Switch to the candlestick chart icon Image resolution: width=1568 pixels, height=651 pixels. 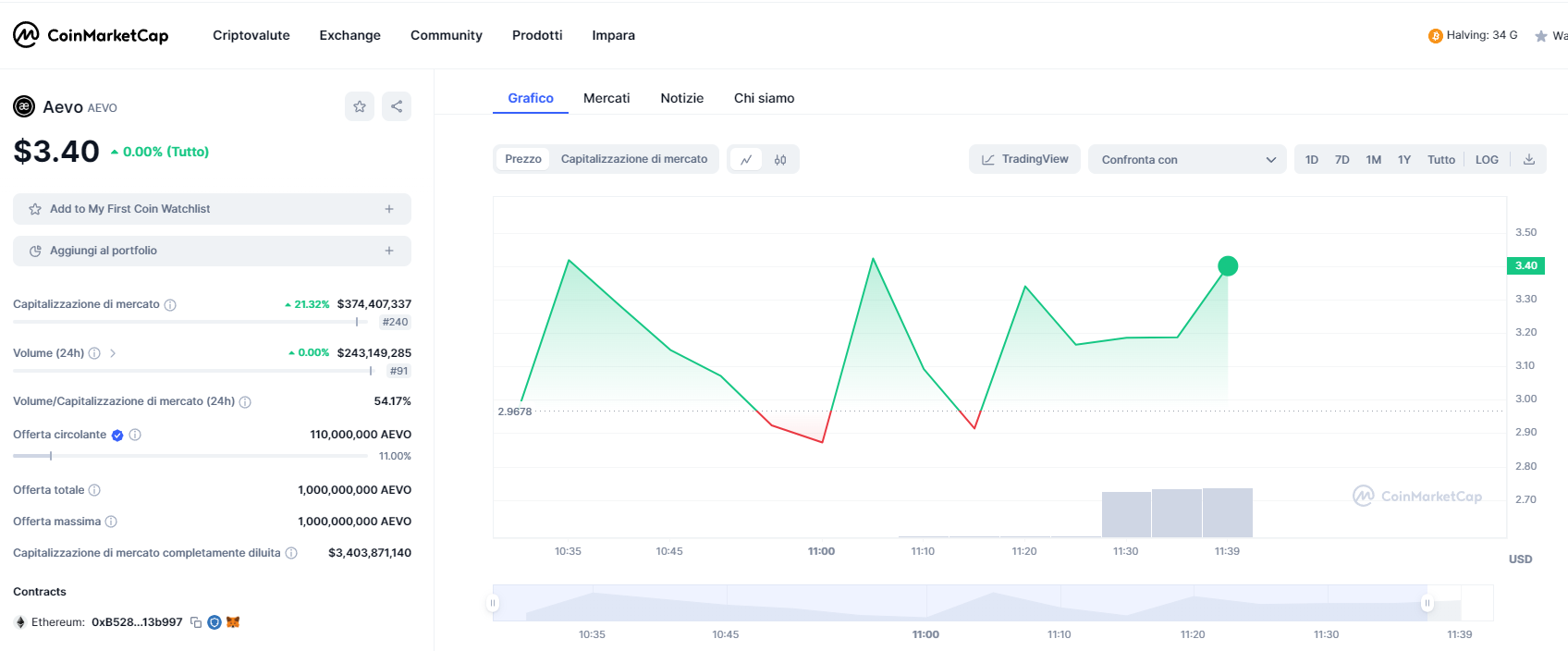click(780, 160)
